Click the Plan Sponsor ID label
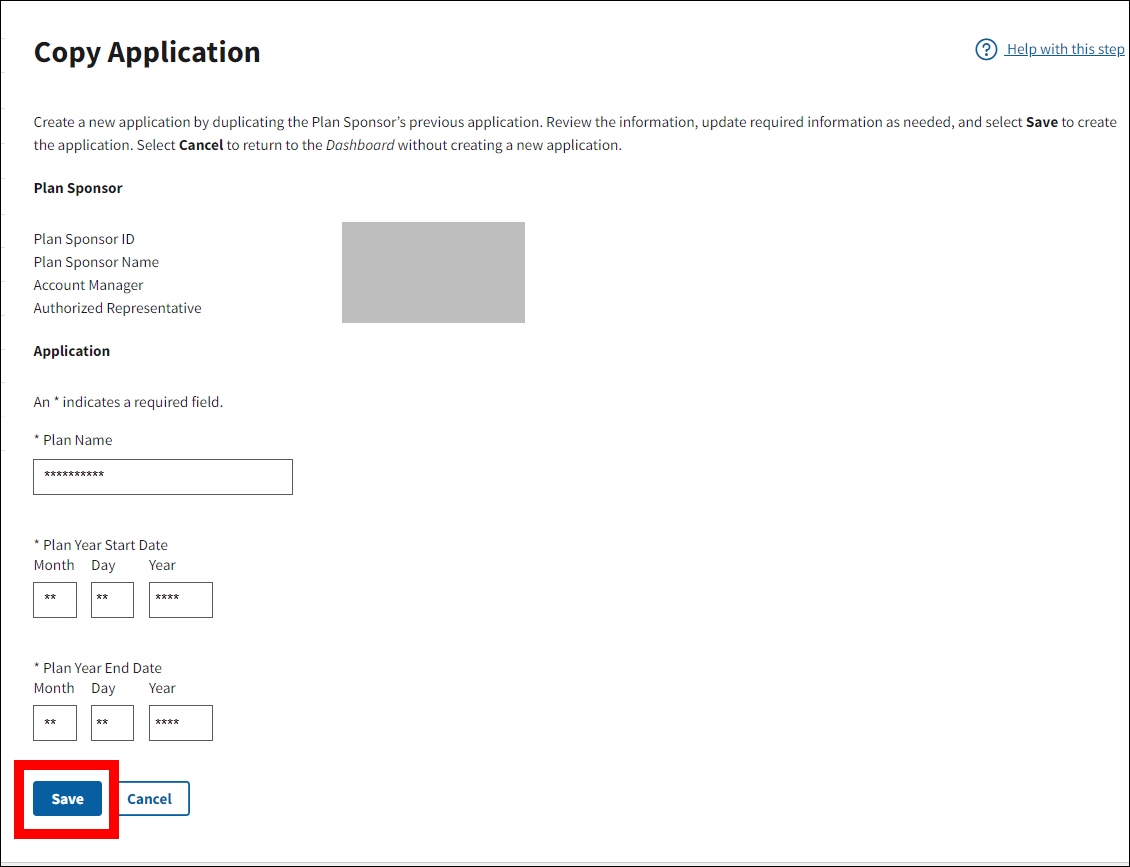Image resolution: width=1130 pixels, height=867 pixels. click(x=84, y=239)
